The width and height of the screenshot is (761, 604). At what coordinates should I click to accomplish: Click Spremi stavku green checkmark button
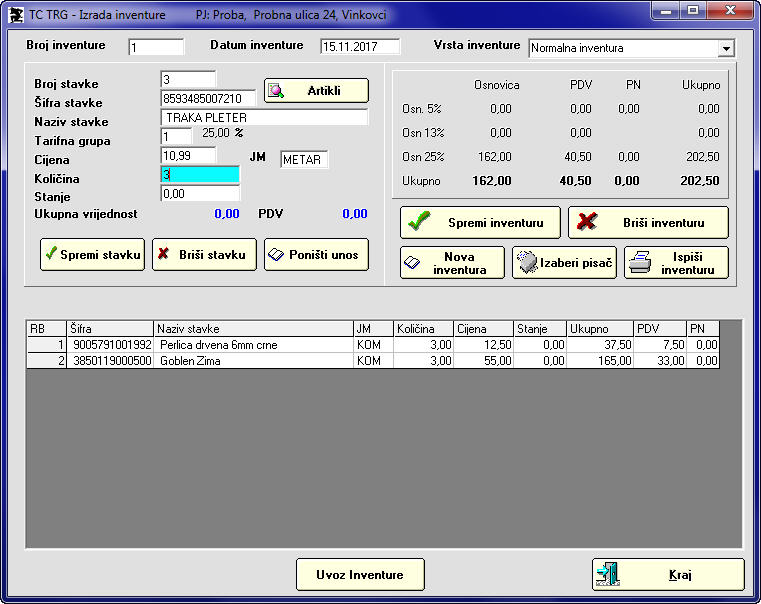click(92, 254)
